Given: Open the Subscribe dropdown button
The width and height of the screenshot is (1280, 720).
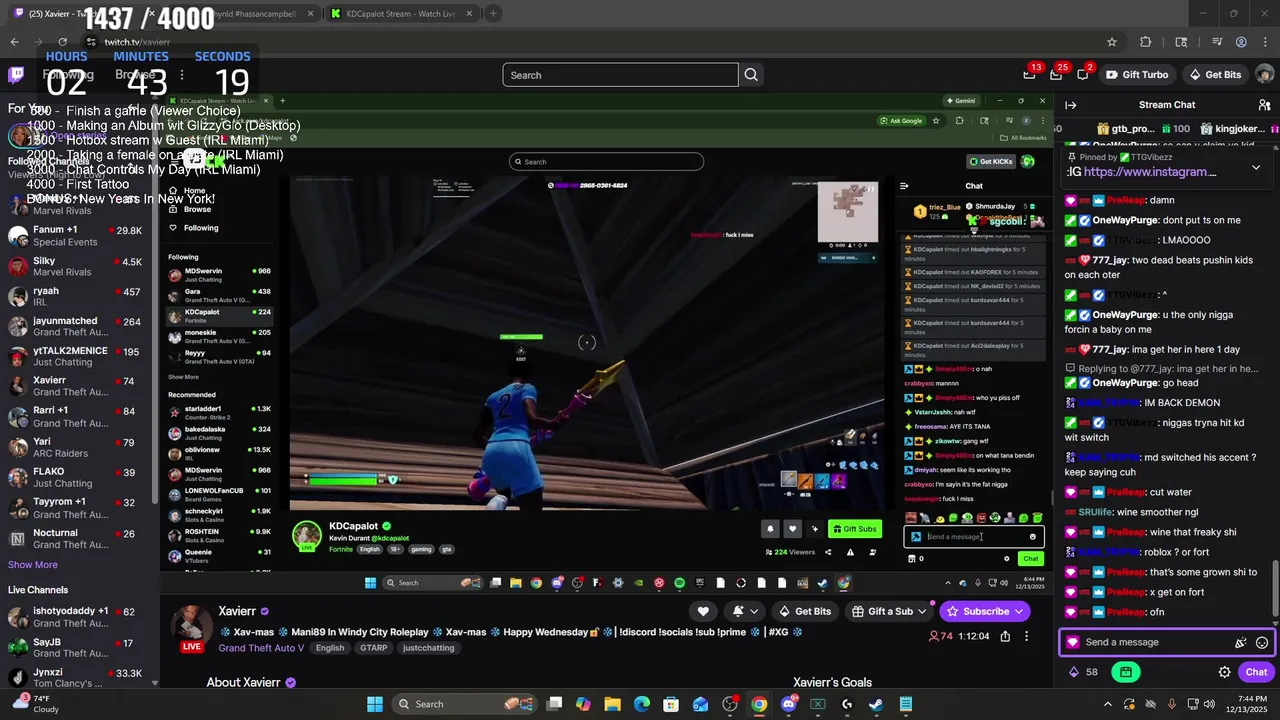Looking at the screenshot, I should (x=986, y=611).
